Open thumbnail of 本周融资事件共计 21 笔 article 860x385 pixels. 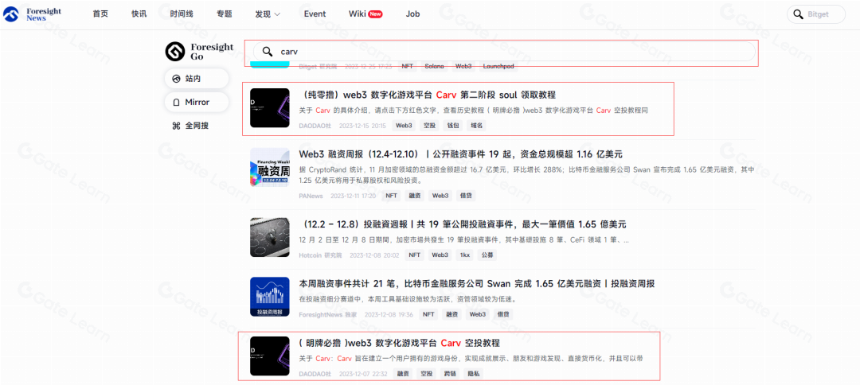(269, 297)
